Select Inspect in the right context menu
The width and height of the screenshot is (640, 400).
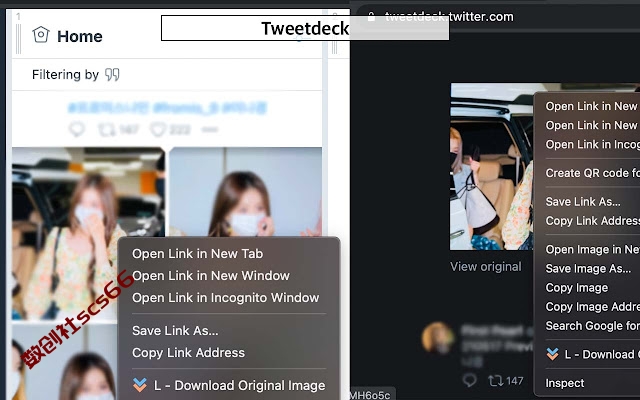(x=564, y=383)
